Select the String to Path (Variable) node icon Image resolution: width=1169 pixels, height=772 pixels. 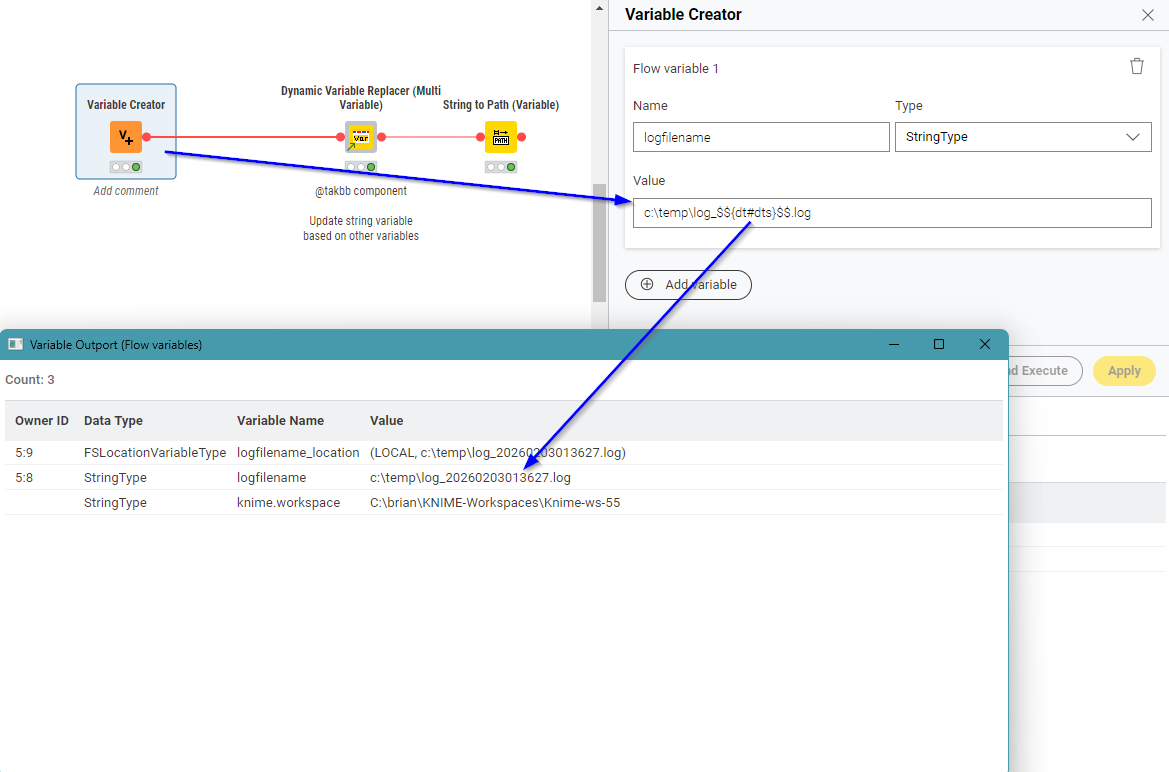point(501,137)
